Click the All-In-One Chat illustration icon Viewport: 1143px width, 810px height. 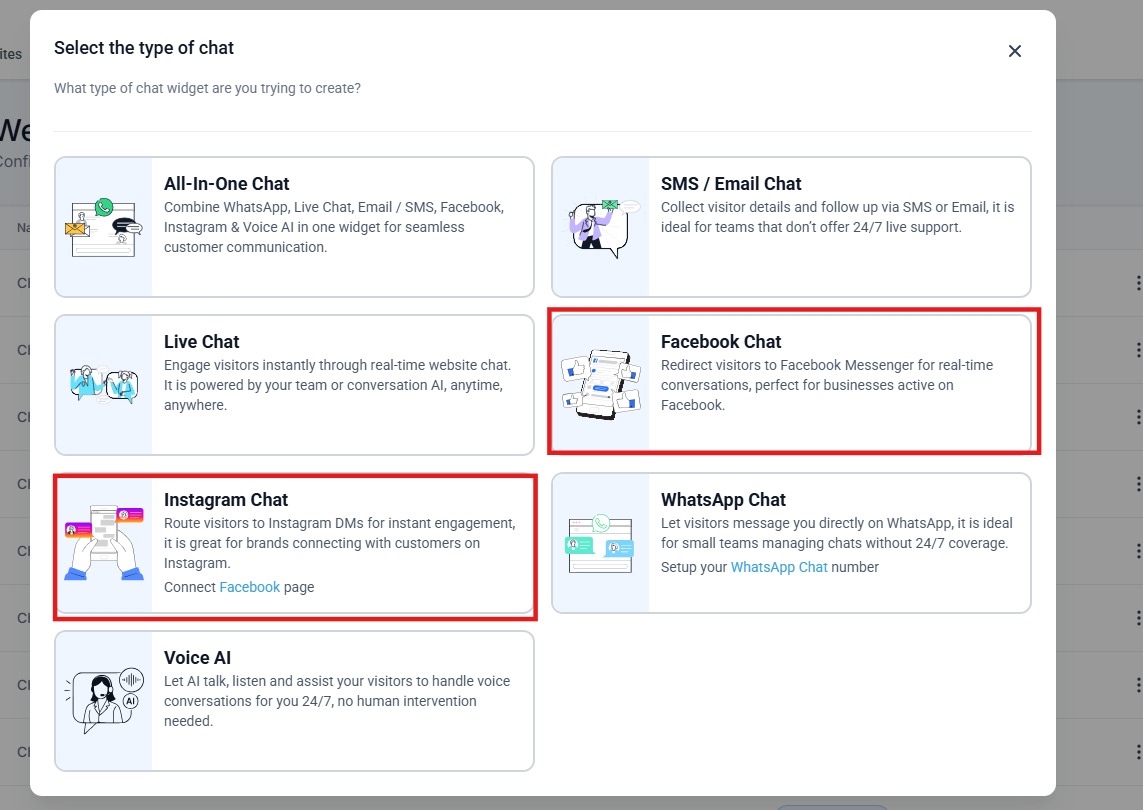point(104,227)
